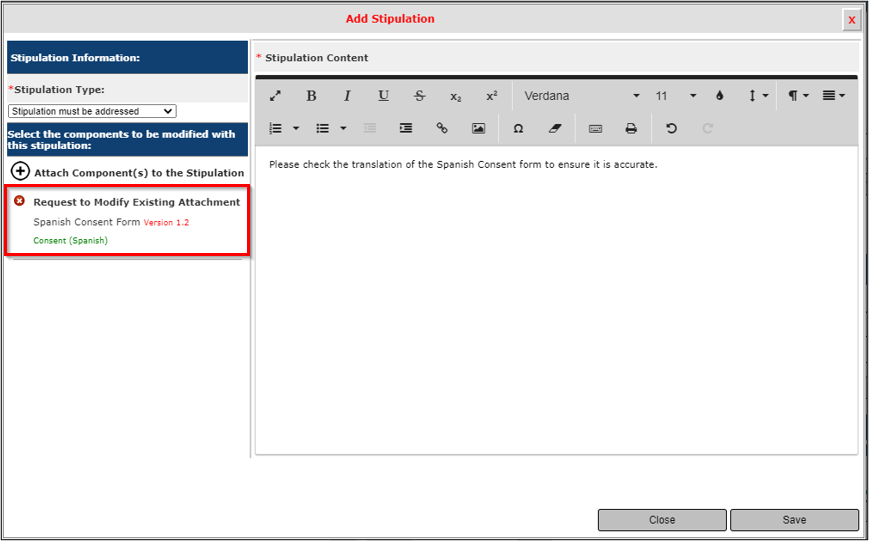Print the stipulation content
The width and height of the screenshot is (869, 541).
[631, 129]
